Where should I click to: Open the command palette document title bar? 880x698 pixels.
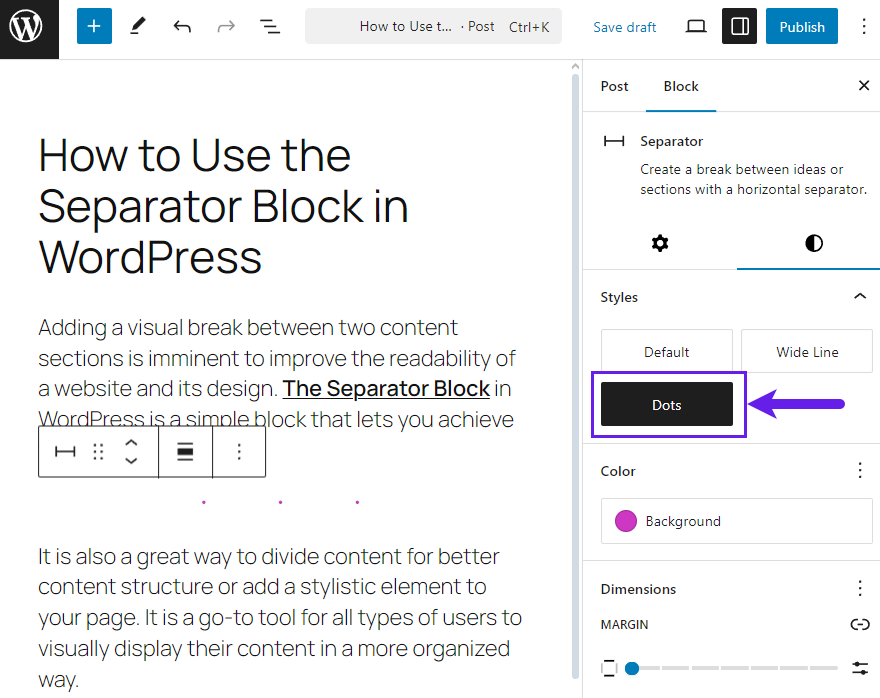pos(433,26)
